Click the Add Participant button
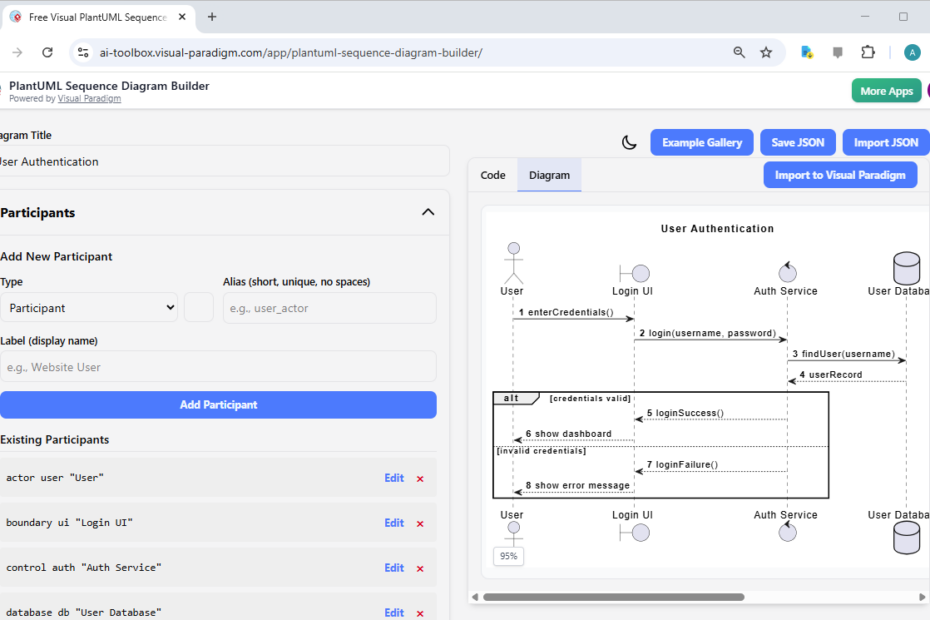930x620 pixels. point(218,405)
